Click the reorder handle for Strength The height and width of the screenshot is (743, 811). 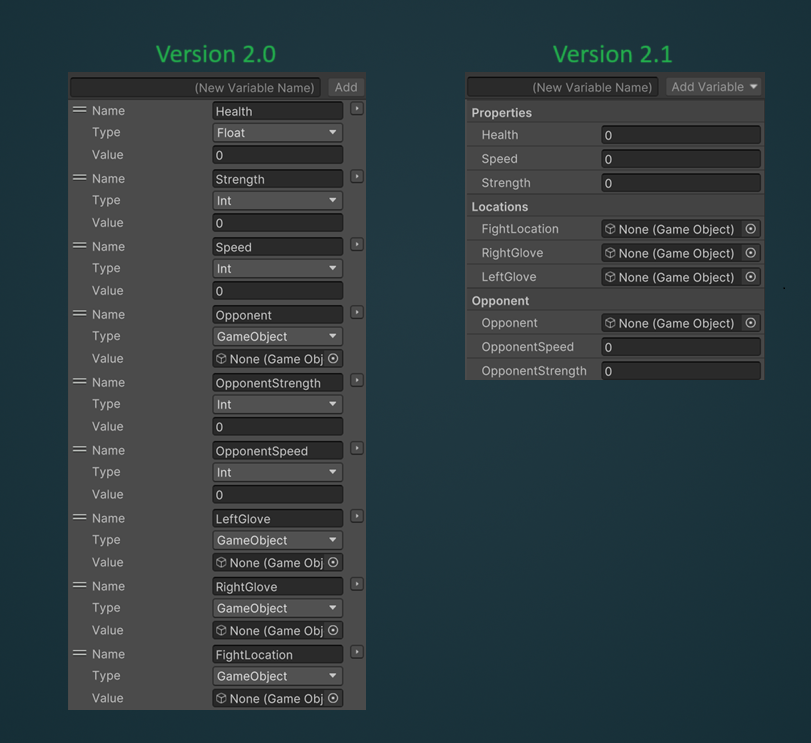pyautogui.click(x=80, y=177)
